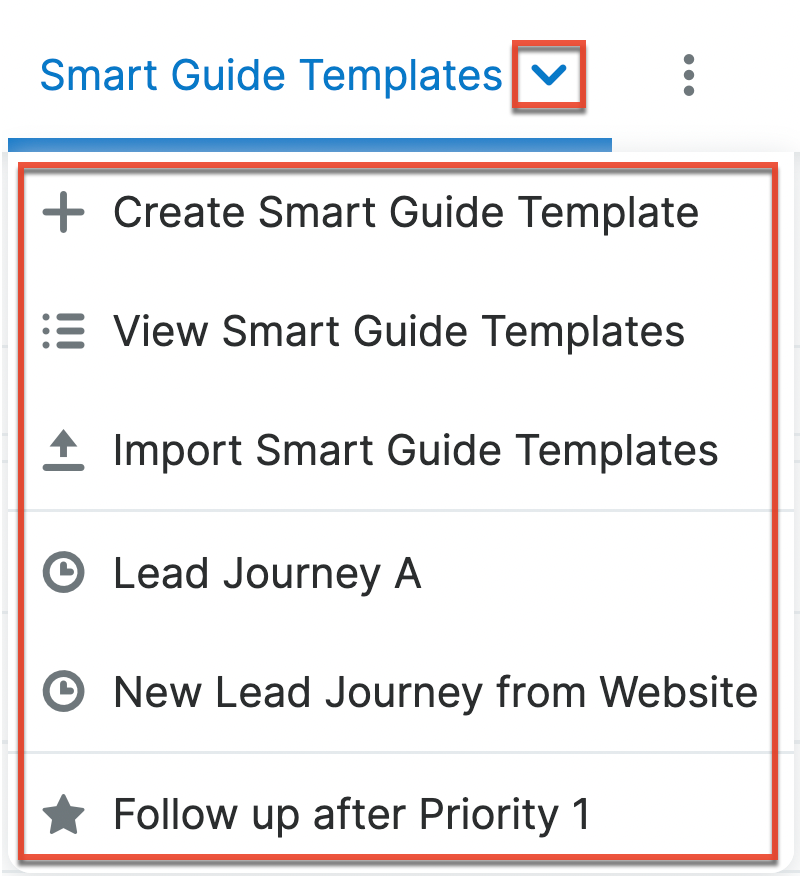
Task: Collapse the Smart Guide Templates dropdown chevron
Action: pyautogui.click(x=549, y=76)
